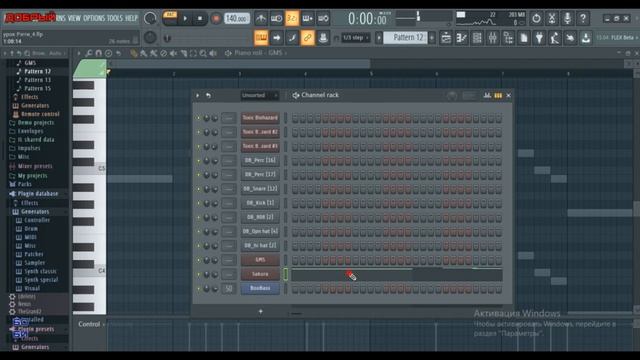Toggle the metronome icon
Image resolution: width=640 pixels, height=360 pixels.
coord(260,18)
